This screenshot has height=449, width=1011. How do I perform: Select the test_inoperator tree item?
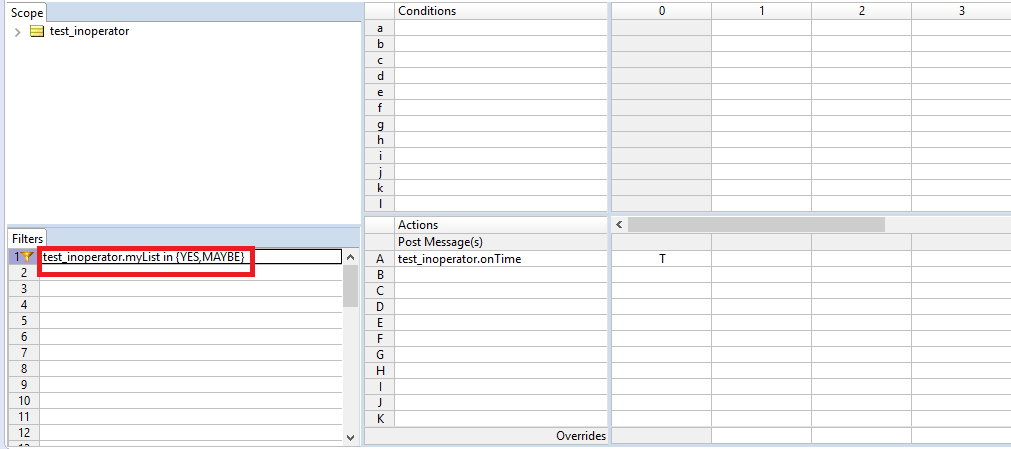pos(89,31)
